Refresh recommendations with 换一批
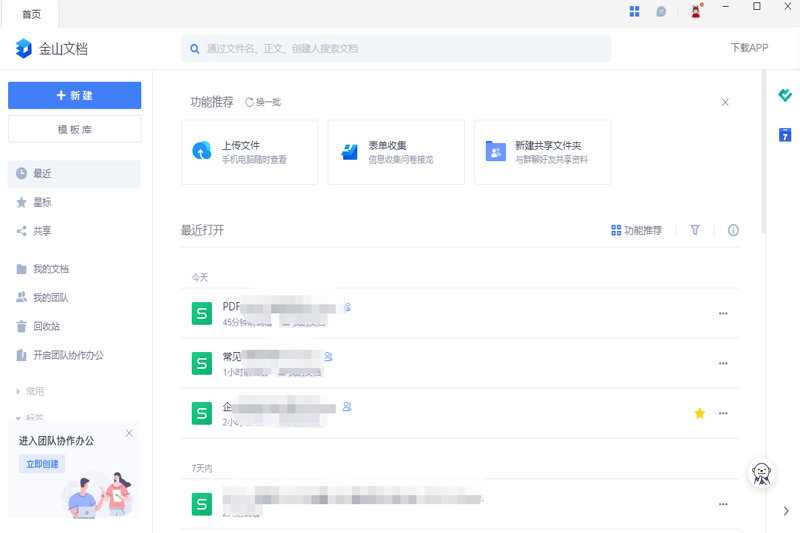Screen dimensions: 800x533 [263, 102]
